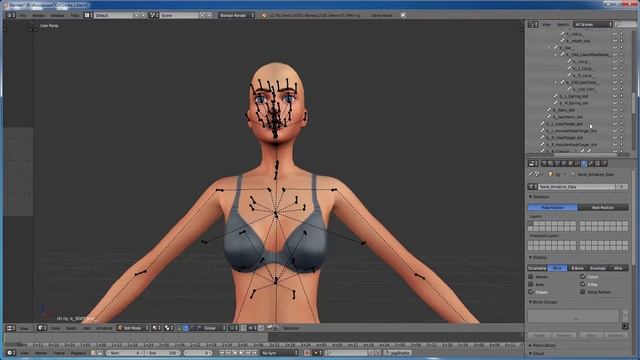Switch bone display to B-Bone
This screenshot has height=360, width=640.
click(578, 268)
